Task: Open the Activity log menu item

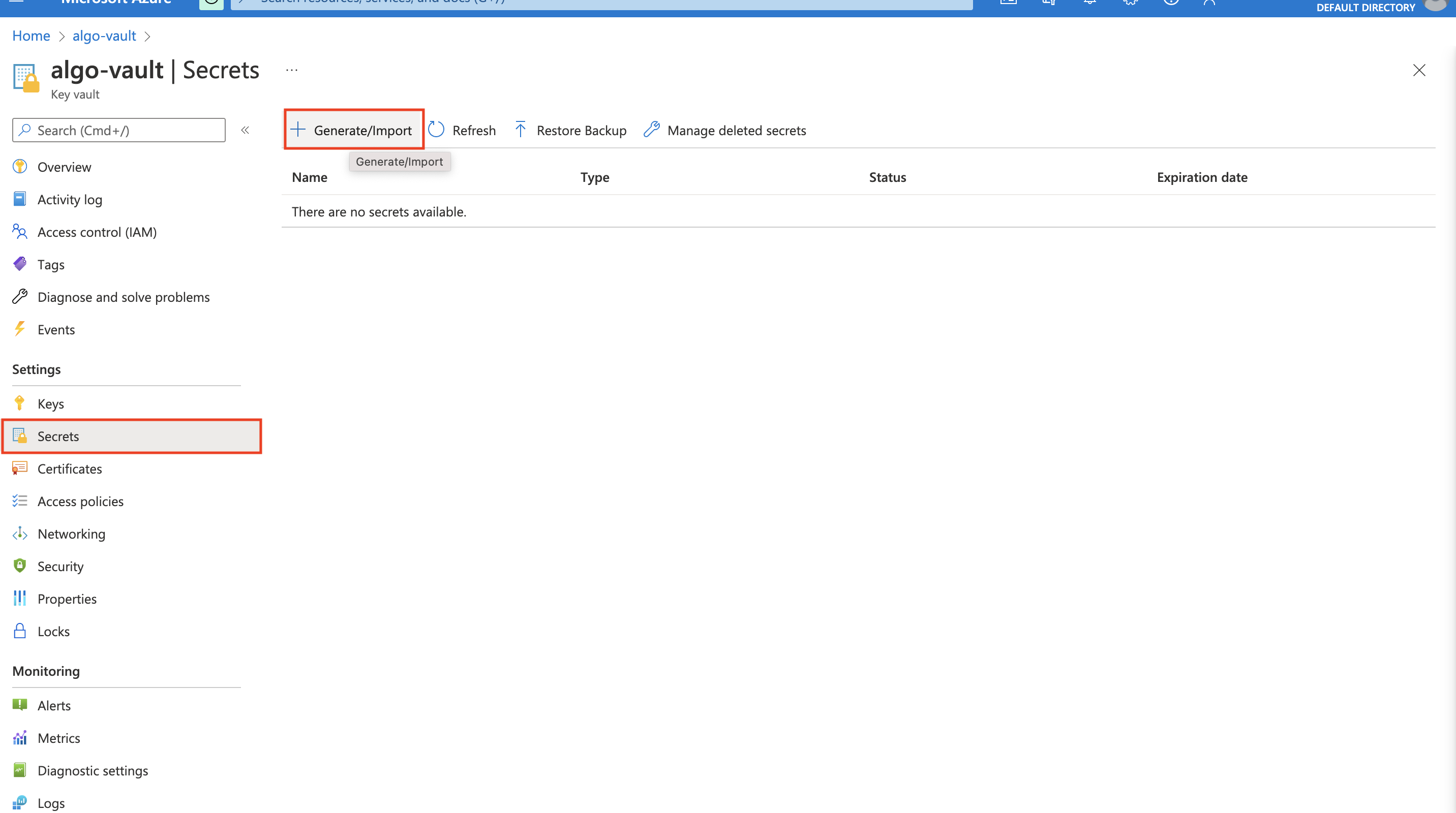Action: tap(70, 199)
